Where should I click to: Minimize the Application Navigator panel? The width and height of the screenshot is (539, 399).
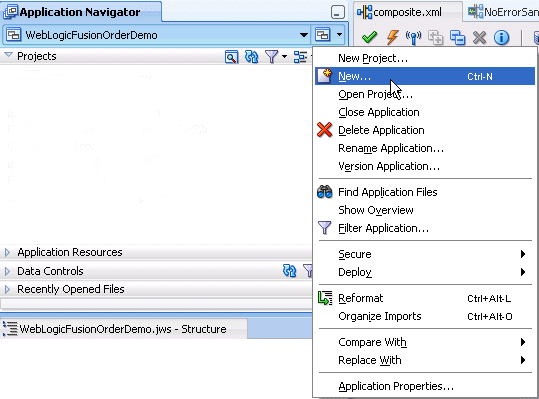click(x=338, y=12)
